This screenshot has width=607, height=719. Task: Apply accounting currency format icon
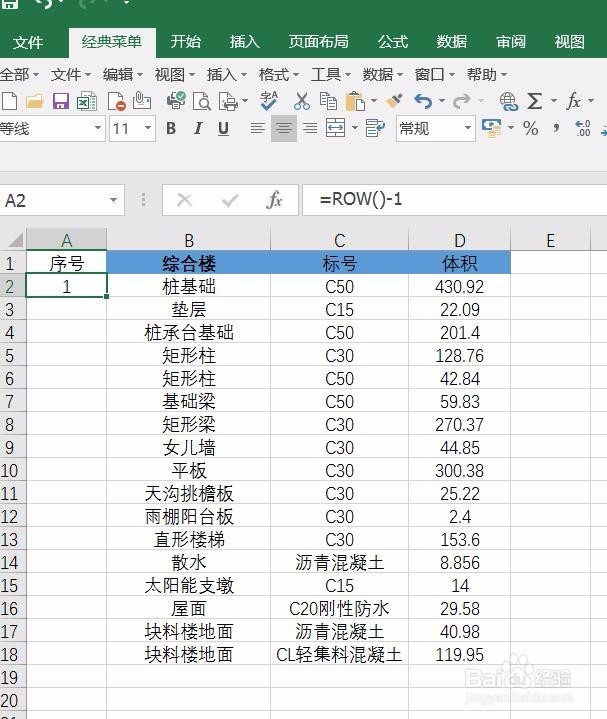[491, 128]
